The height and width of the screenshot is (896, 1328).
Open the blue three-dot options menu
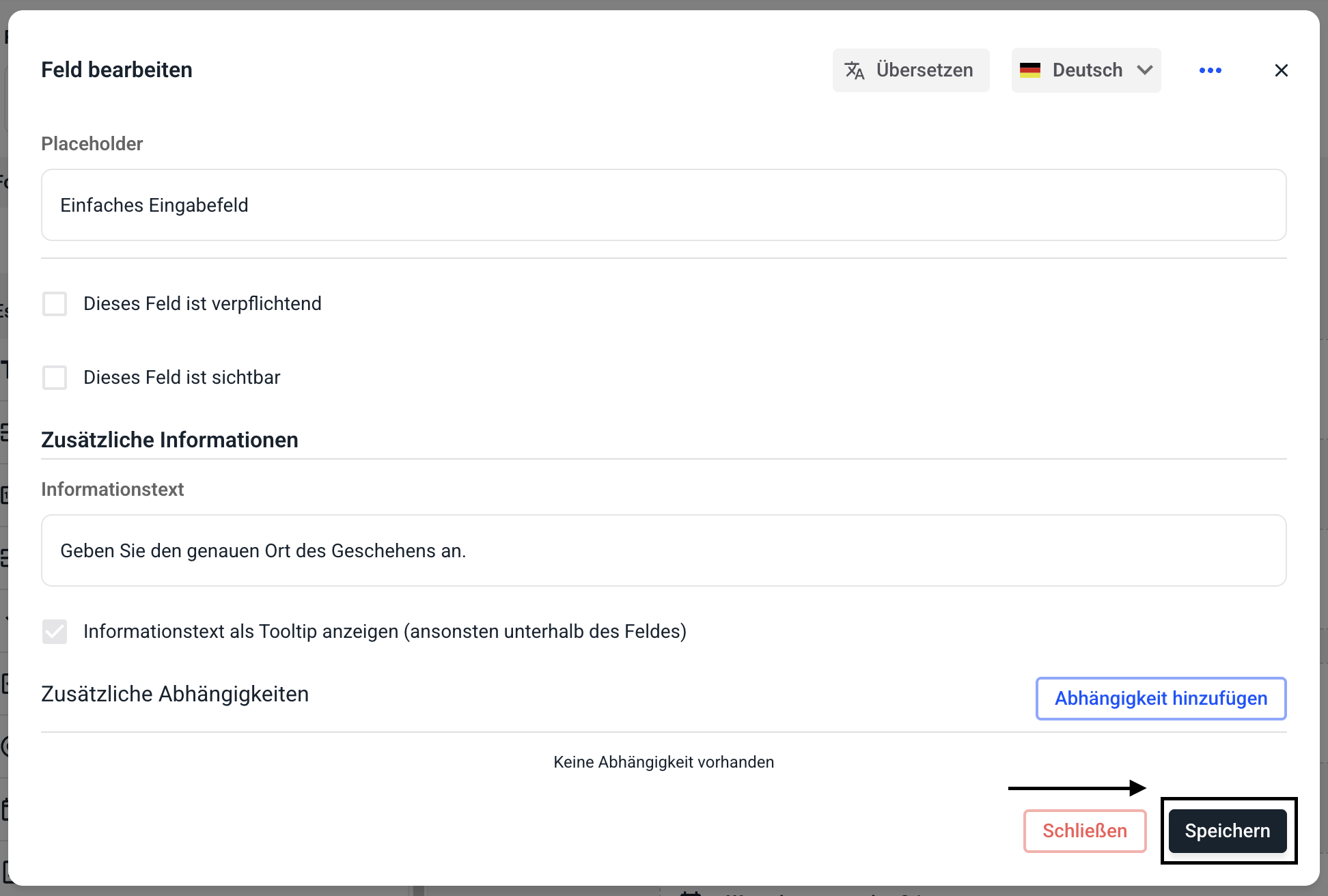pyautogui.click(x=1210, y=70)
